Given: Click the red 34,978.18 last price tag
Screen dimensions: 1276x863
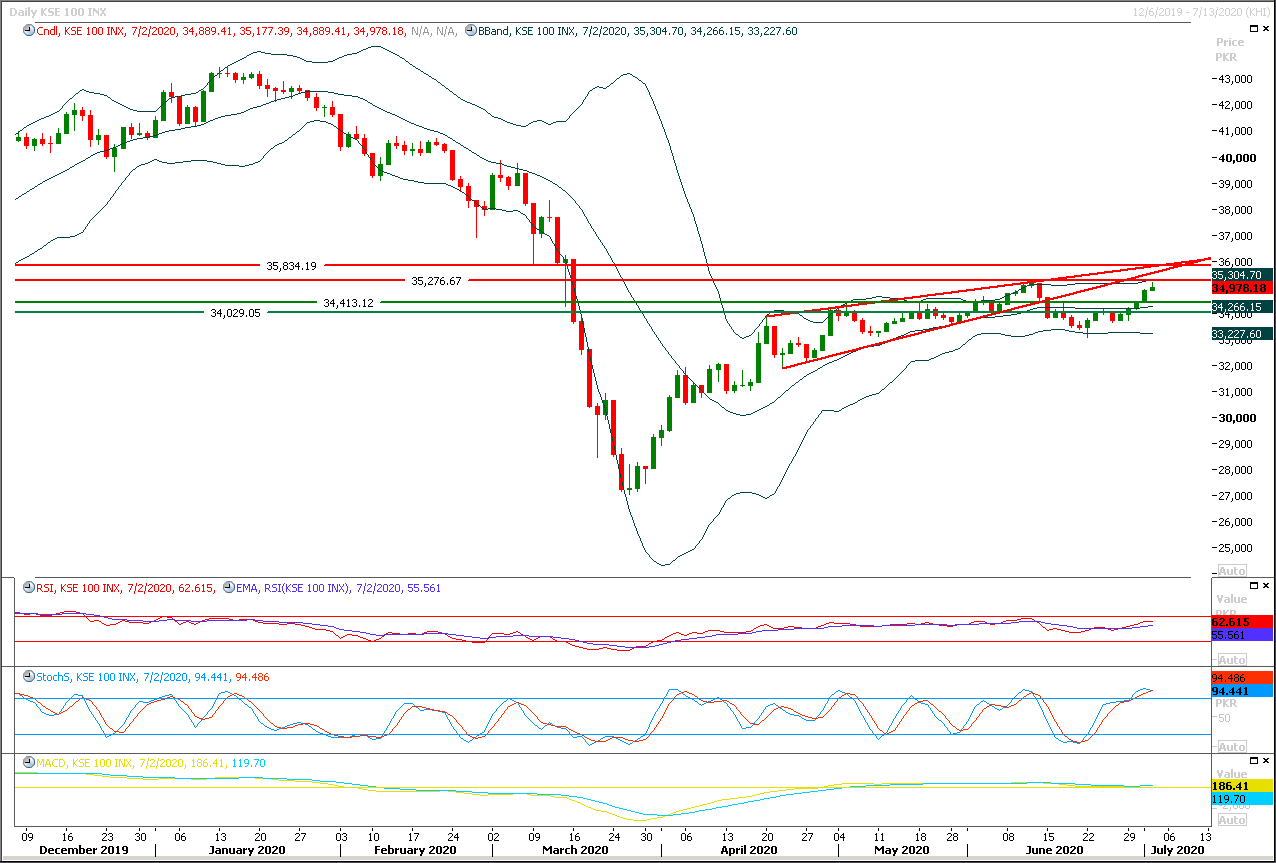Looking at the screenshot, I should [x=1241, y=287].
